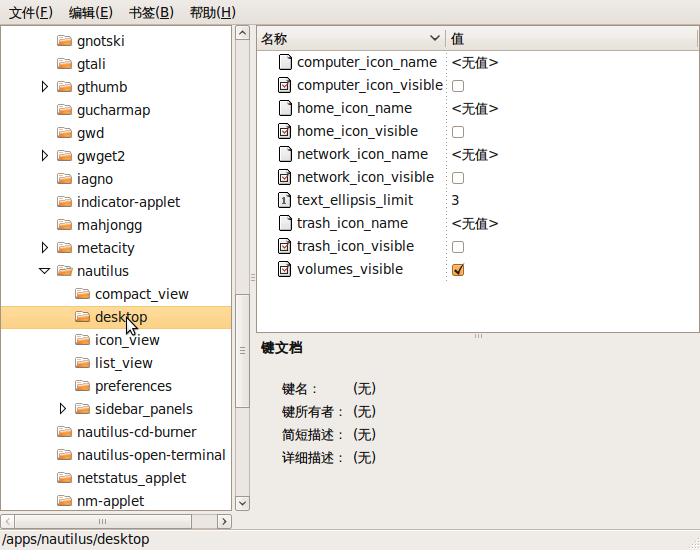The image size is (700, 550).
Task: Select the trash_icon_name key row
Action: pyautogui.click(x=478, y=223)
